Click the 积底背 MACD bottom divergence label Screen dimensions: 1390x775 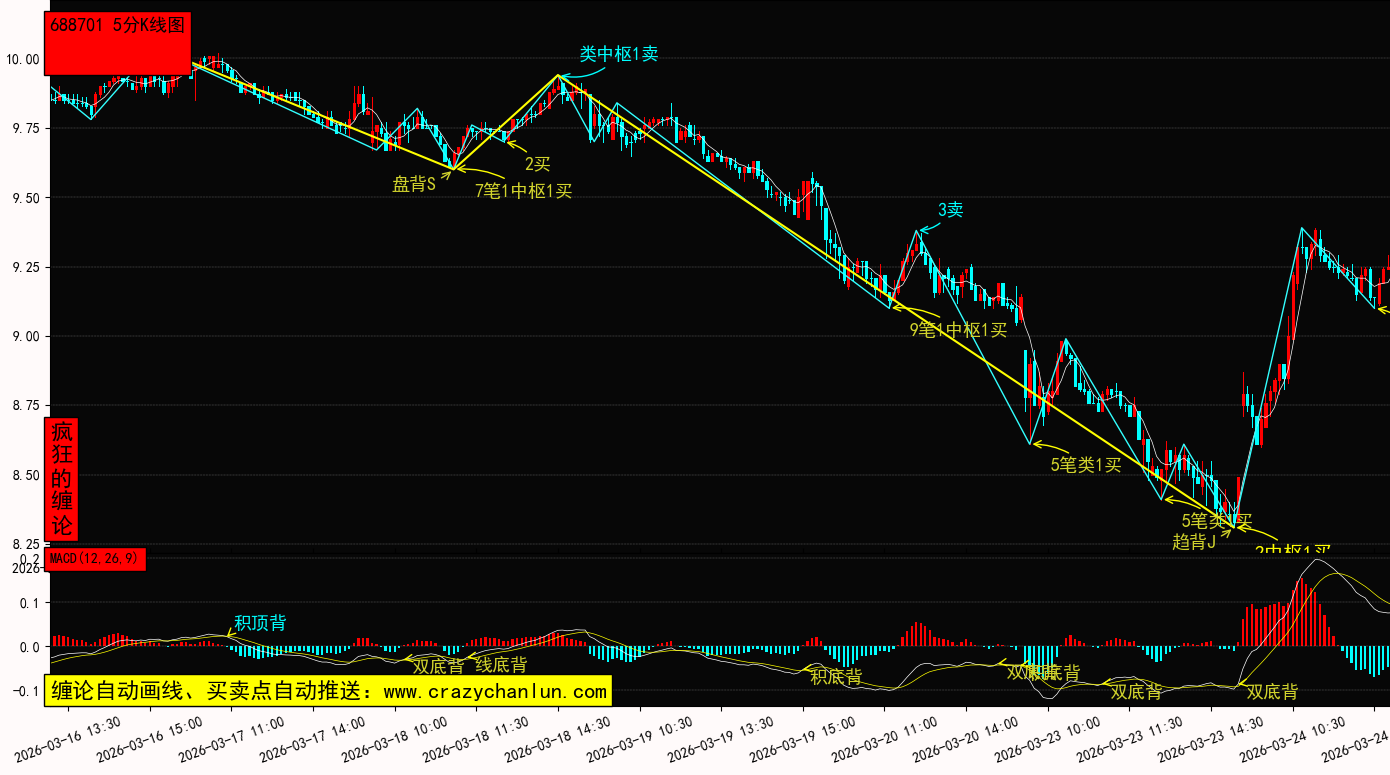[x=836, y=676]
